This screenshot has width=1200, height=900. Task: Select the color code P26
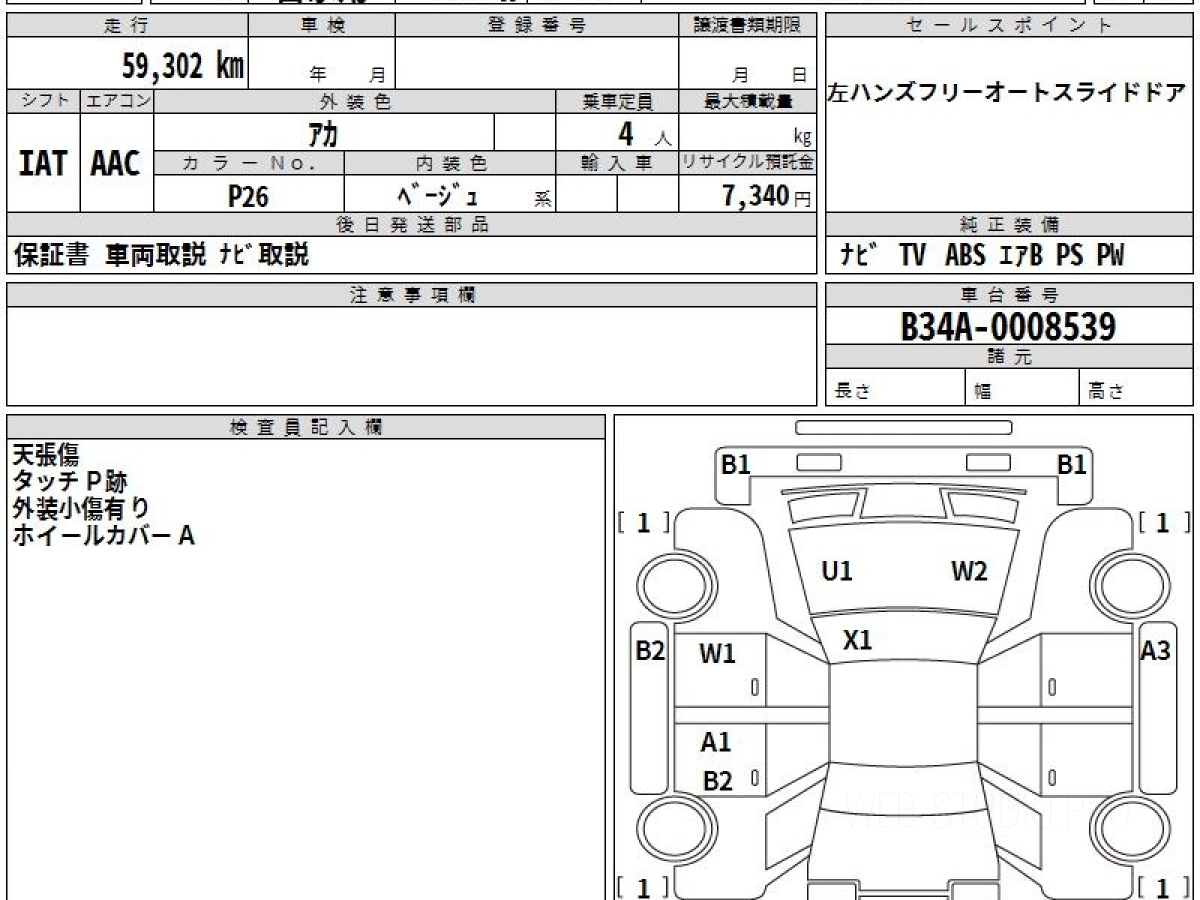pyautogui.click(x=248, y=196)
